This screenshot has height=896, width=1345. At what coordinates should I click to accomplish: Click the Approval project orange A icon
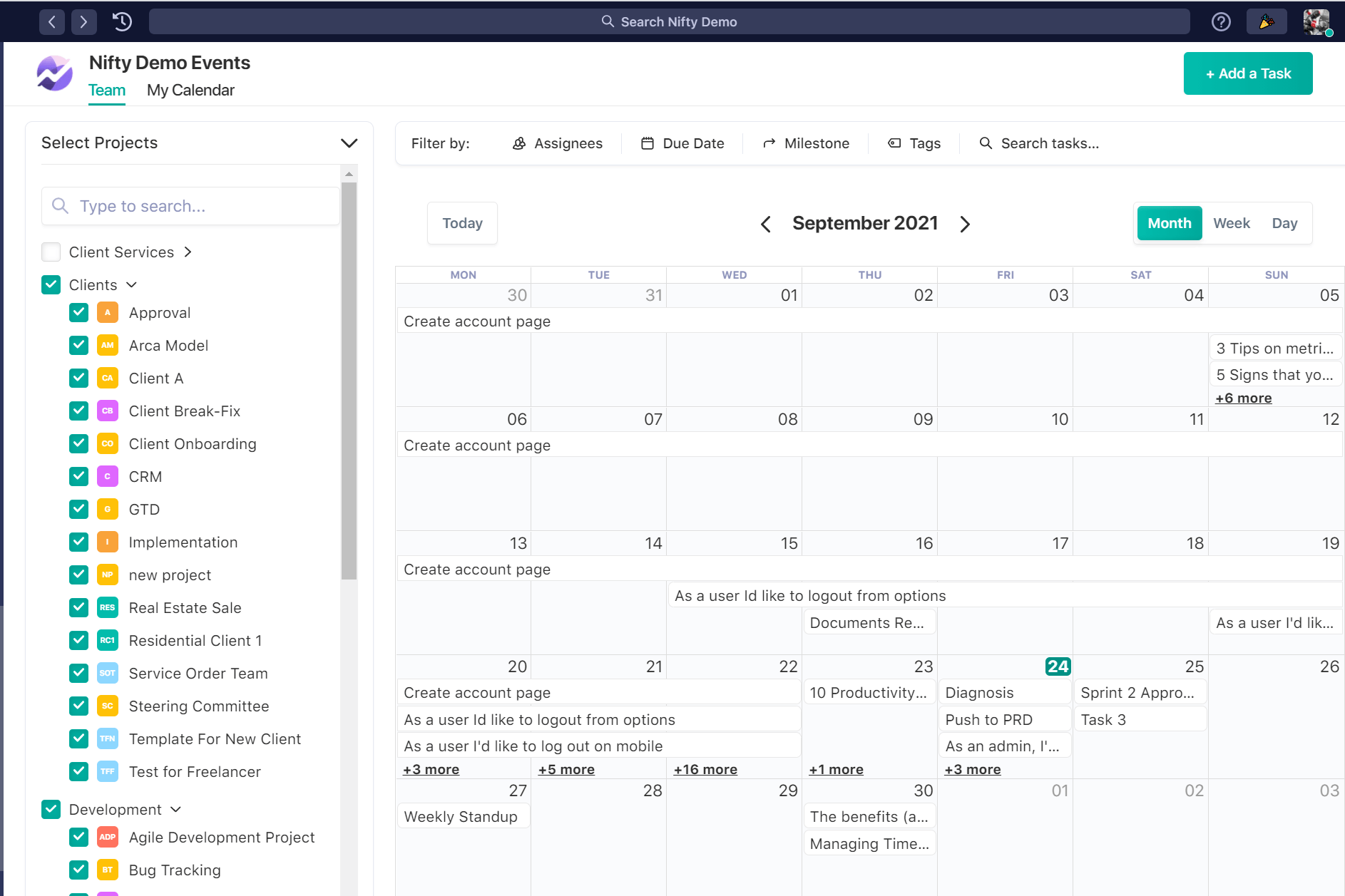point(108,313)
